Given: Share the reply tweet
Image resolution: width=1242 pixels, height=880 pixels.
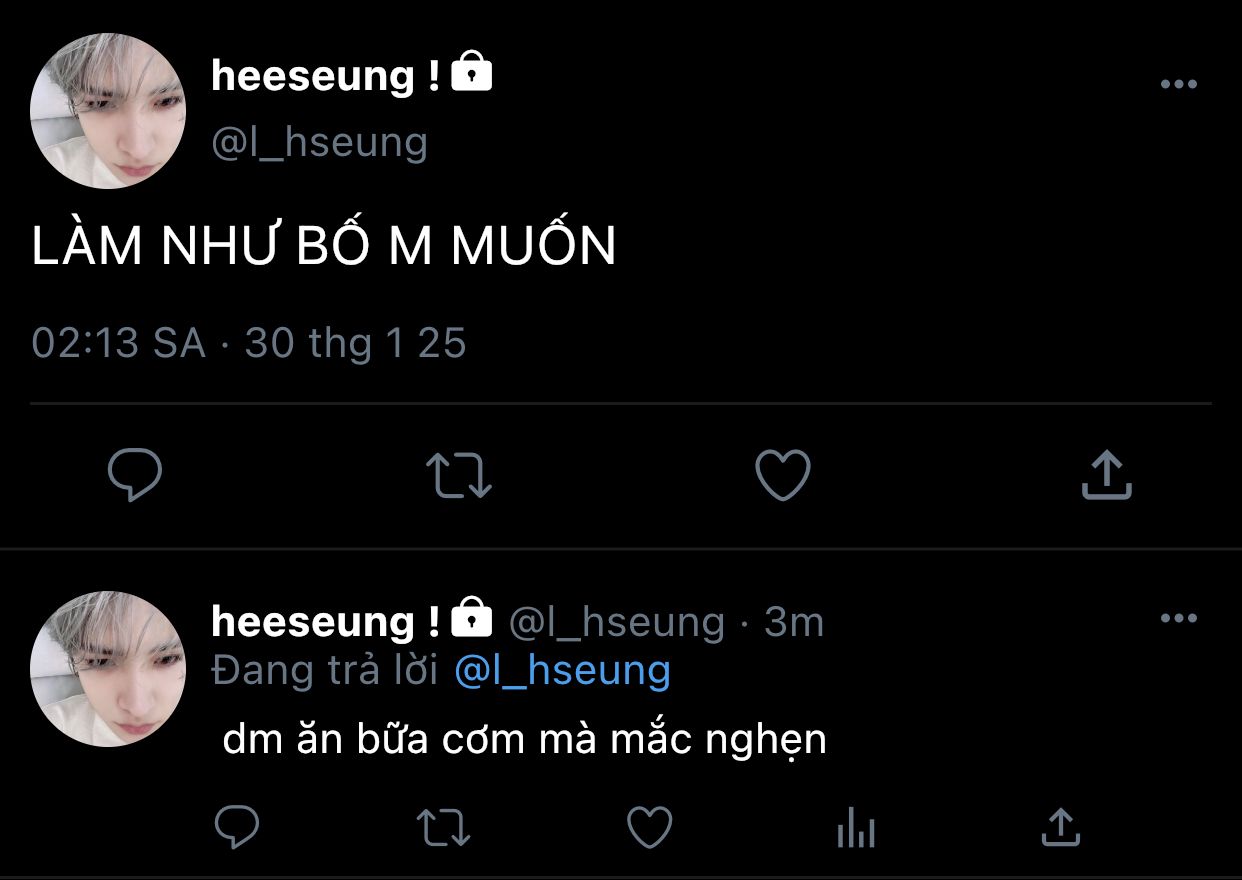Looking at the screenshot, I should click(x=1060, y=827).
